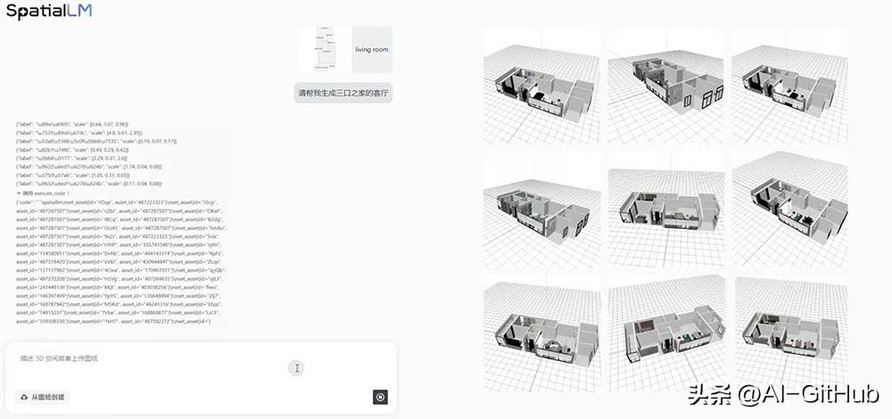This screenshot has width=892, height=419.
Task: Collapse the execute_code call section
Action: [19, 193]
